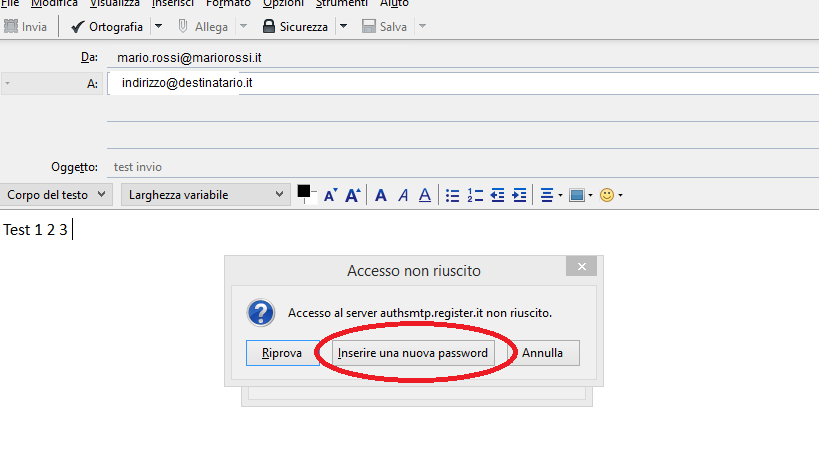Click the A recipient address field
The height and width of the screenshot is (468, 819).
click(463, 83)
